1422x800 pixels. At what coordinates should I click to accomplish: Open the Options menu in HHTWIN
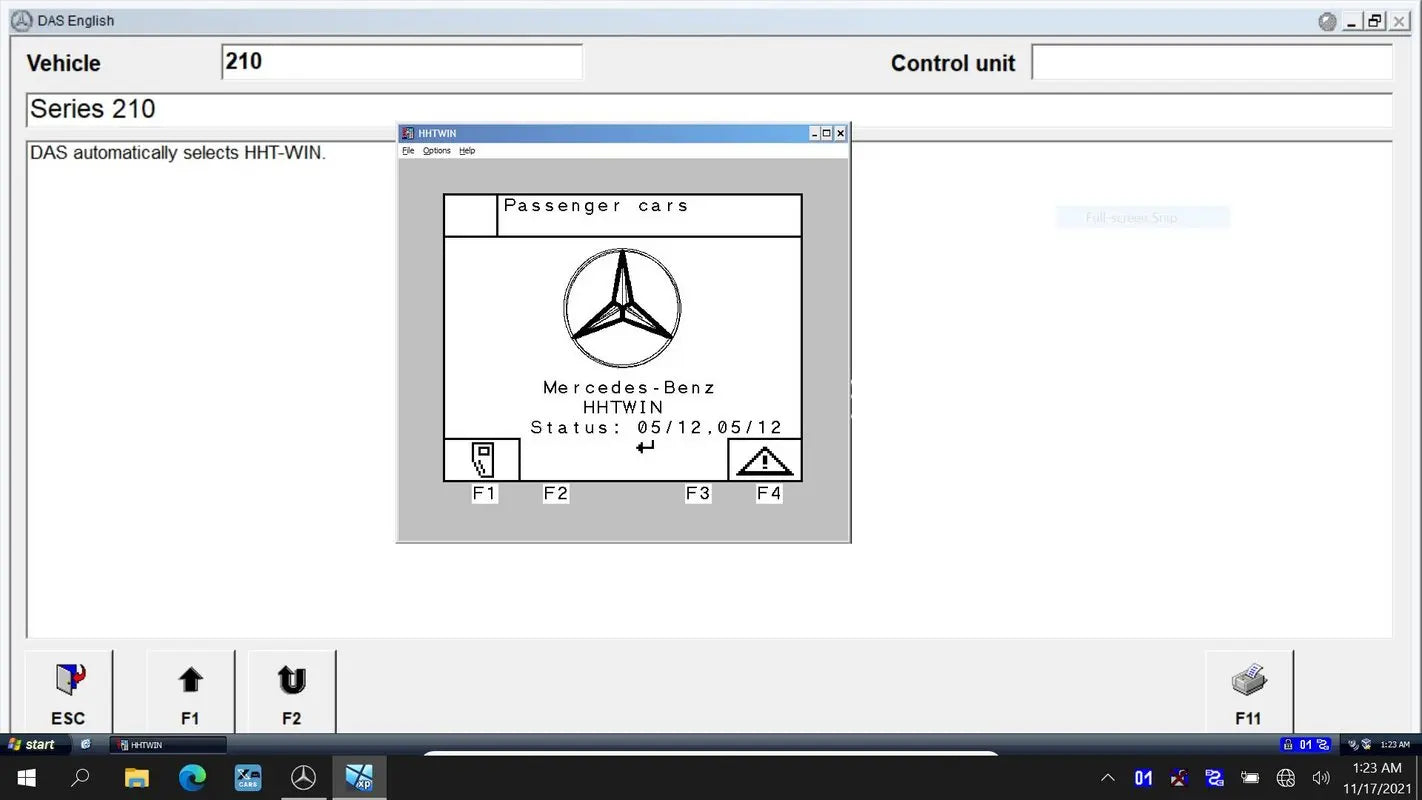click(x=436, y=150)
